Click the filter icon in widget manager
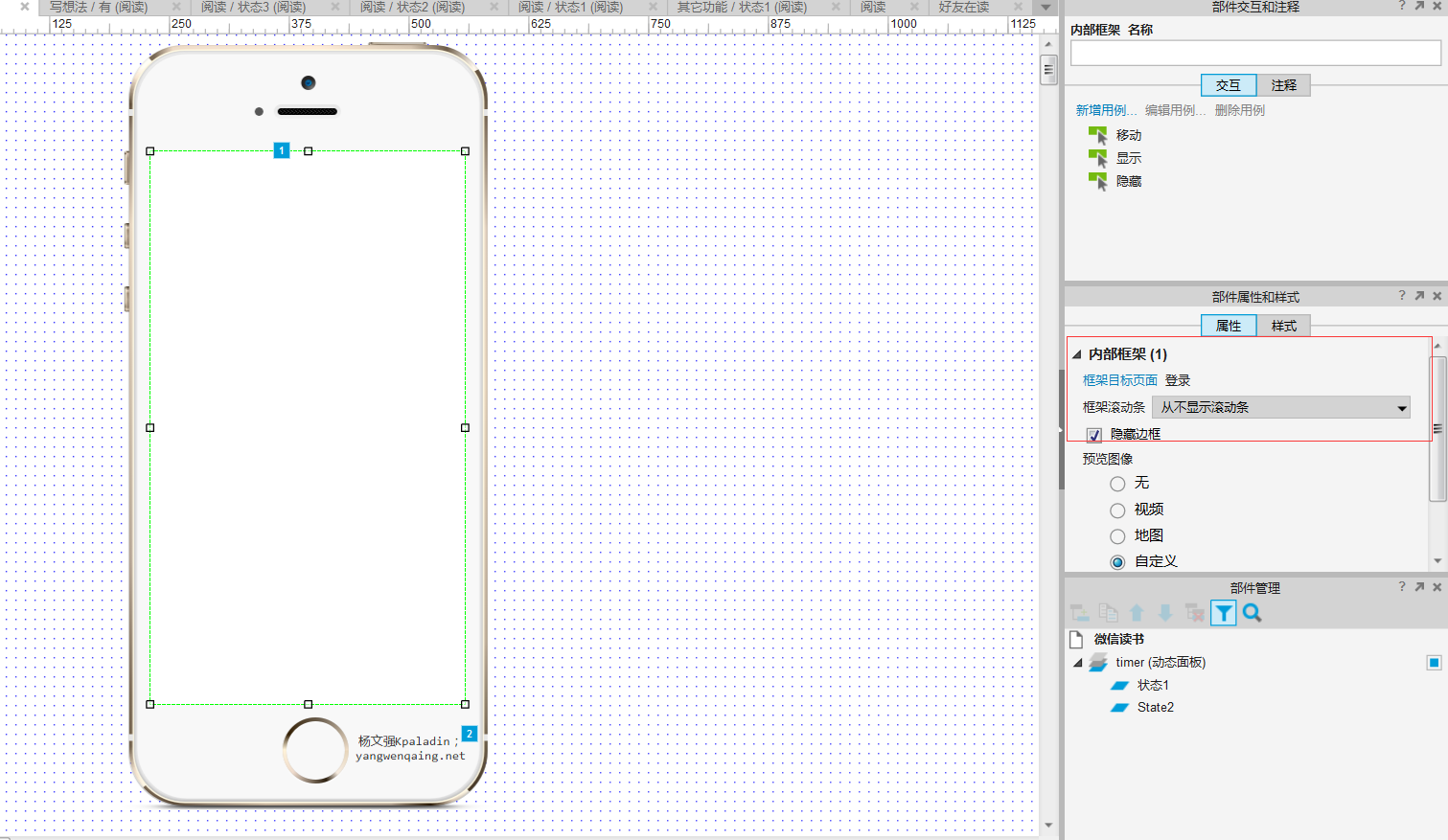 [1224, 613]
